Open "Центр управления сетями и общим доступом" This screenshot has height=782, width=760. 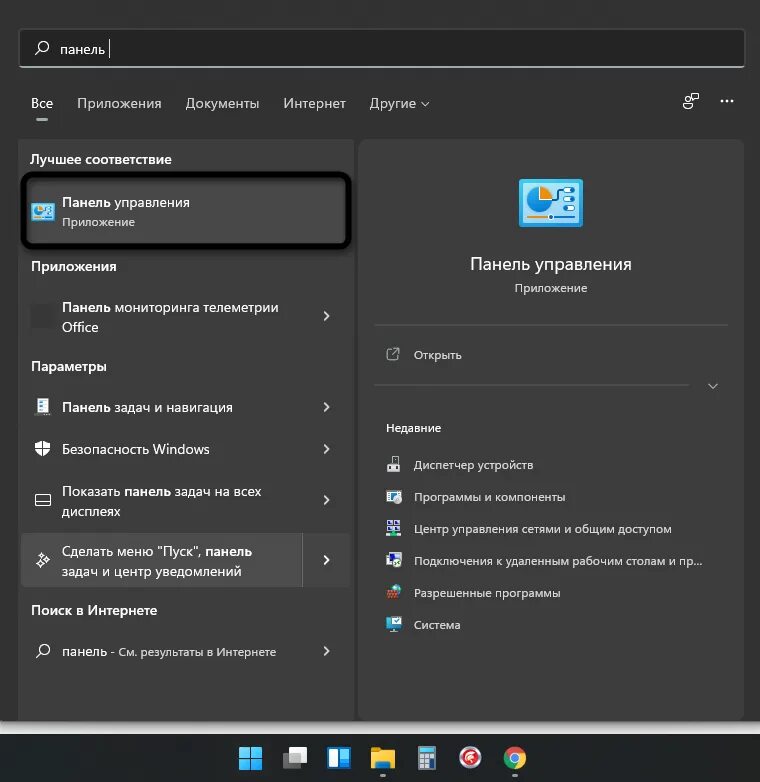click(543, 529)
